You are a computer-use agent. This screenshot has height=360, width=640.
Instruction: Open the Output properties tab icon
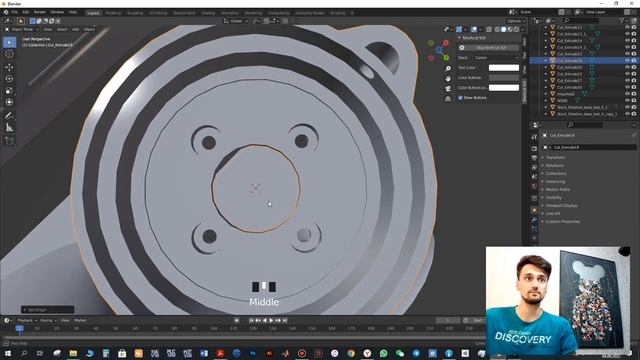[534, 158]
